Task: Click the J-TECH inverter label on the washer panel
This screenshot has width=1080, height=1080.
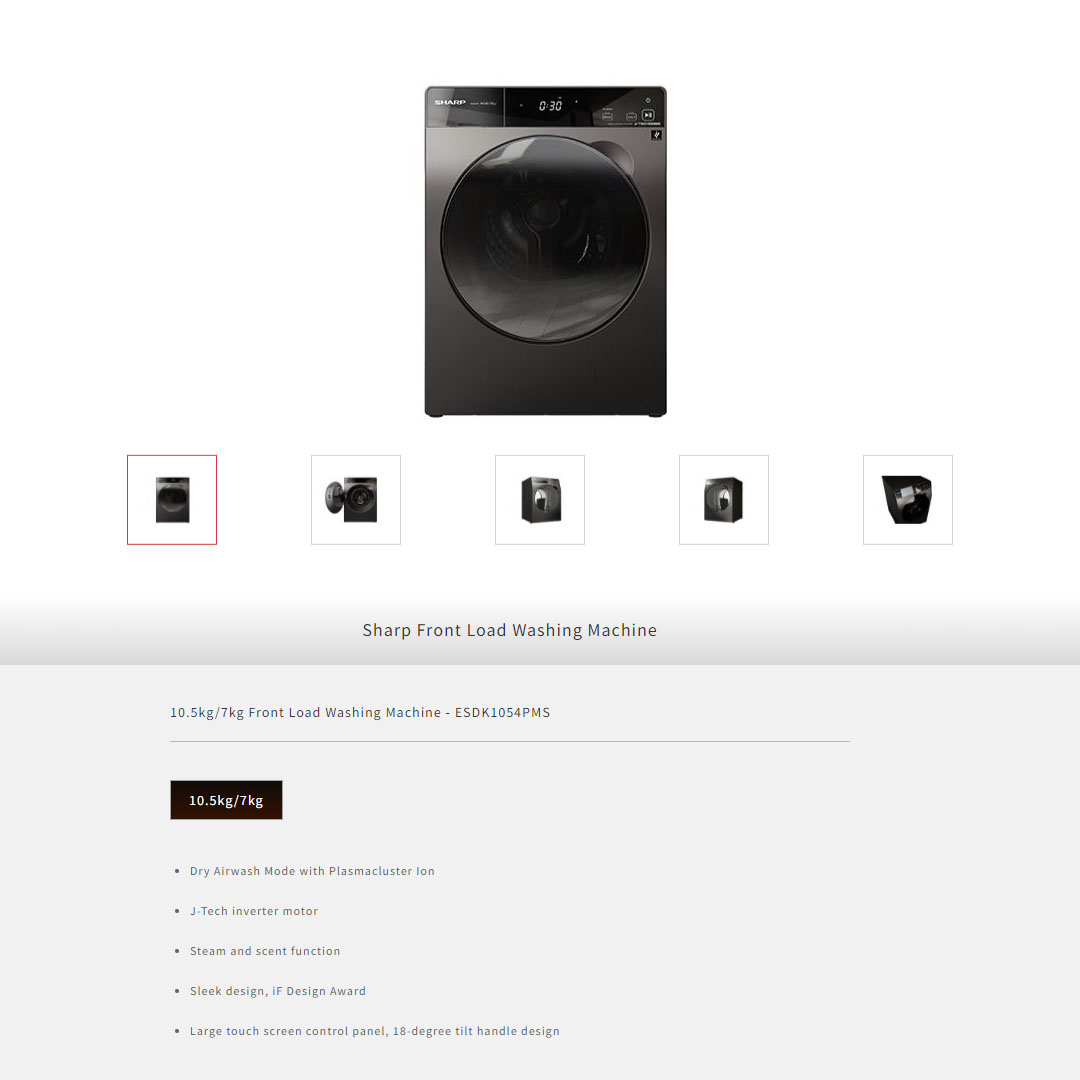Action: 647,124
